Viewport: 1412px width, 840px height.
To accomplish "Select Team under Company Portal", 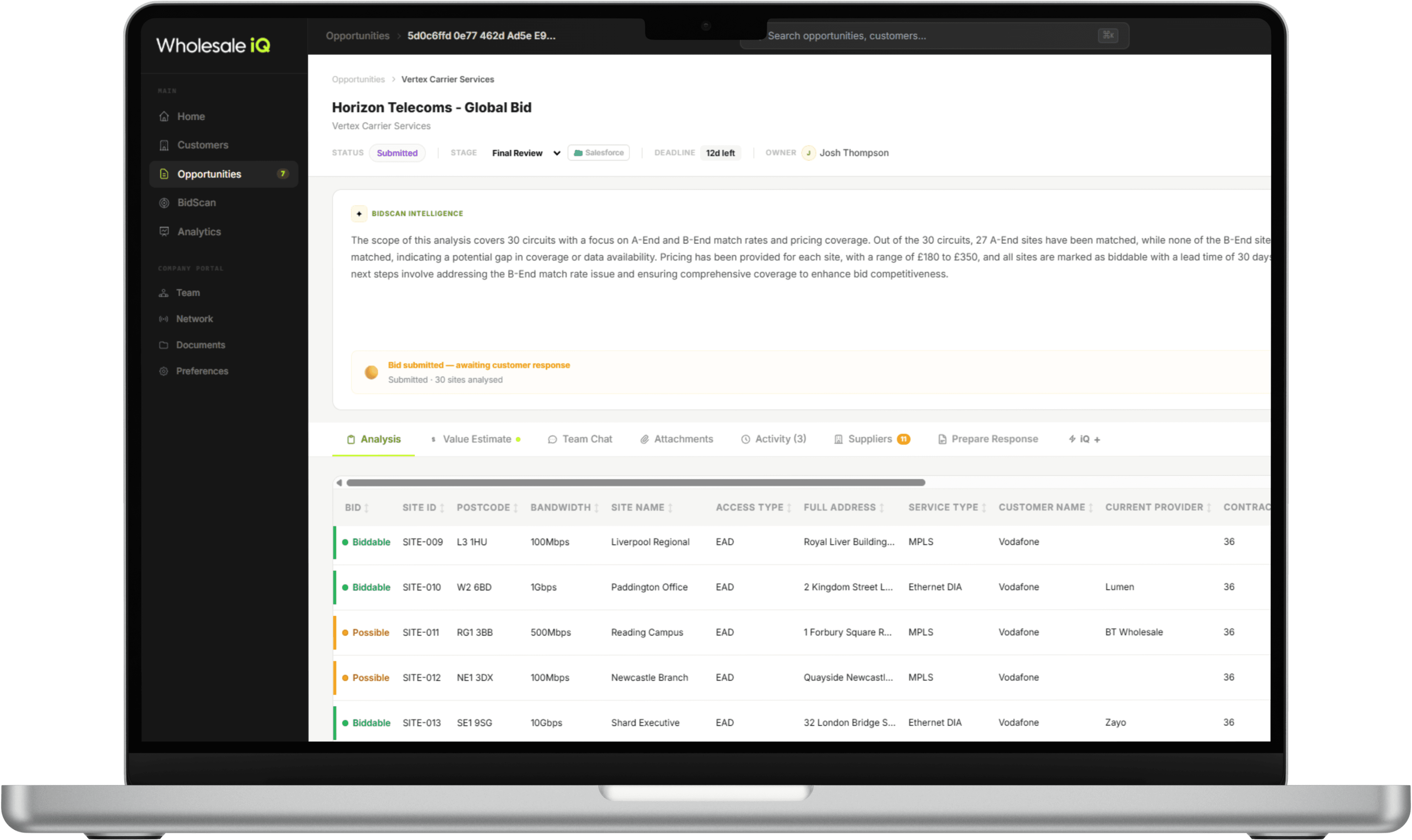I will pos(188,292).
